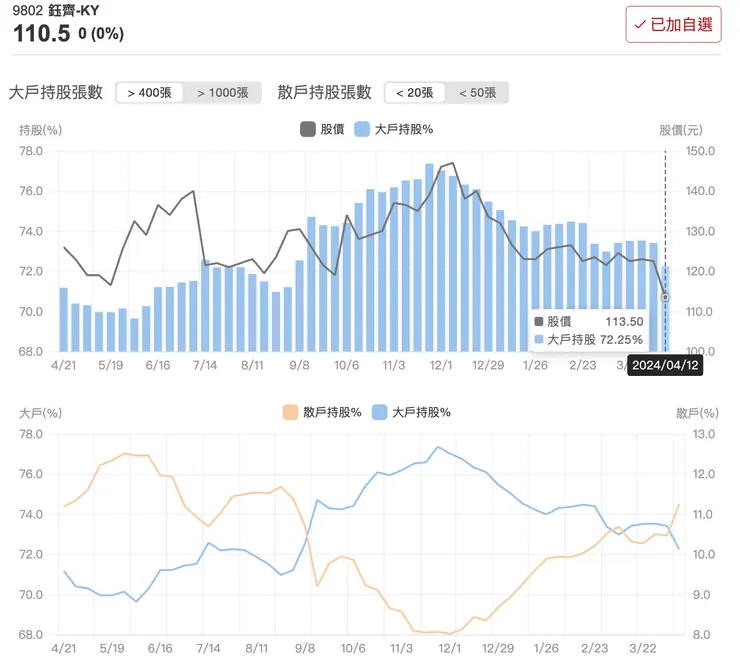Click the tallest bar above 12/1 in top chart
This screenshot has height=671, width=740.
[429, 258]
